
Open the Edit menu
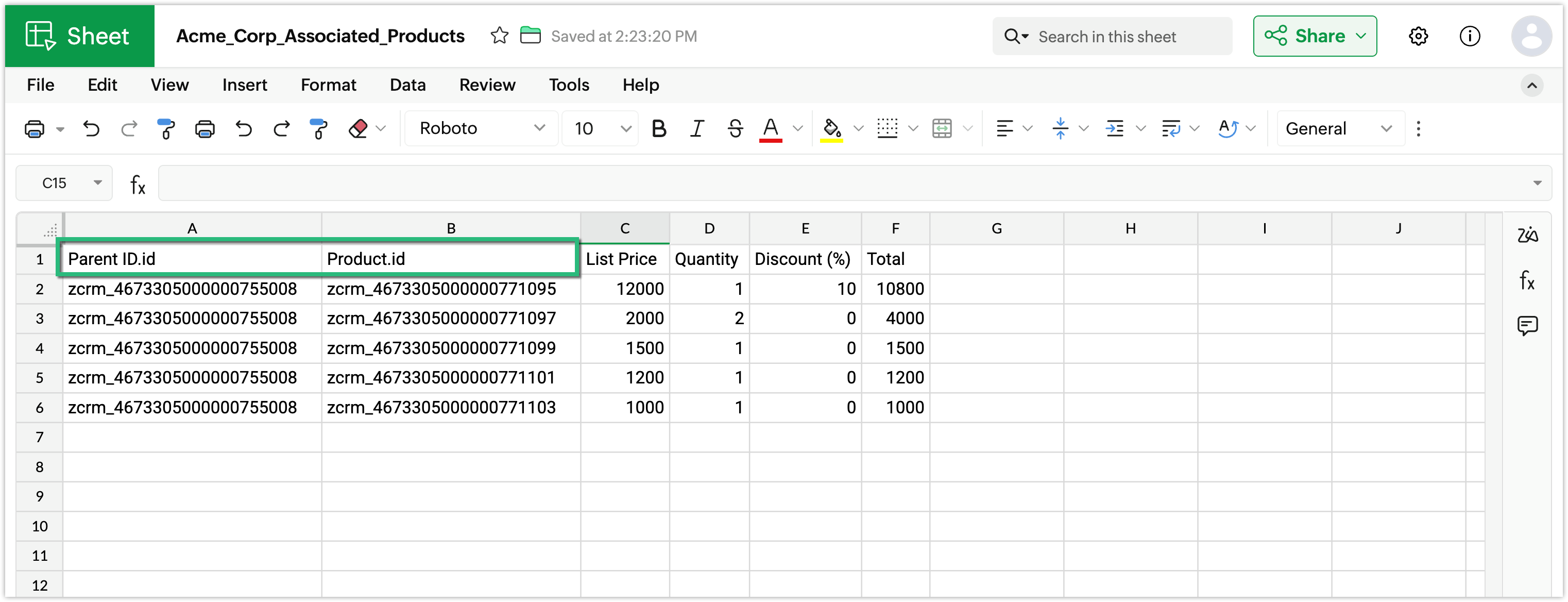pos(103,86)
